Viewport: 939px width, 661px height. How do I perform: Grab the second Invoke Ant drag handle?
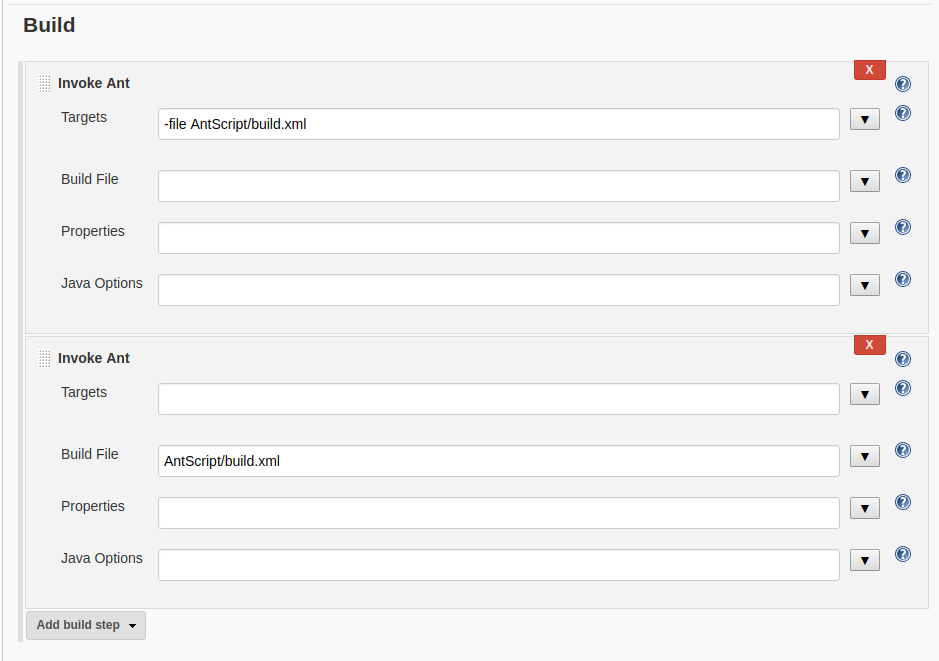click(x=44, y=358)
